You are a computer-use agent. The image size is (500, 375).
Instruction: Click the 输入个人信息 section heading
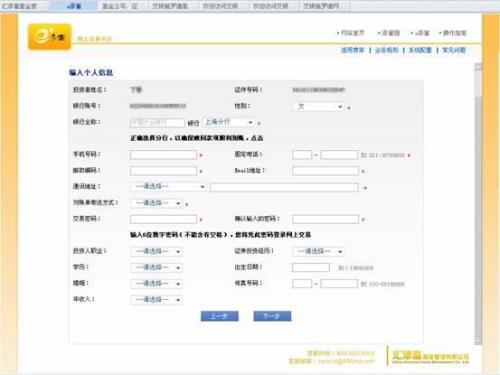click(x=91, y=73)
